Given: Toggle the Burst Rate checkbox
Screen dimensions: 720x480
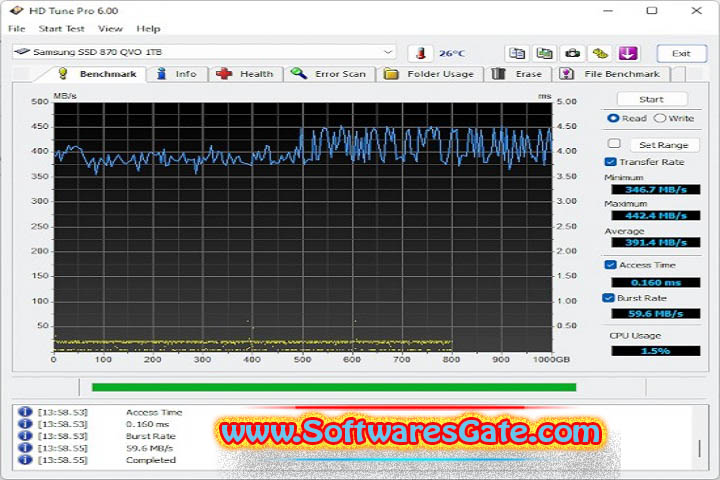Looking at the screenshot, I should tap(608, 298).
